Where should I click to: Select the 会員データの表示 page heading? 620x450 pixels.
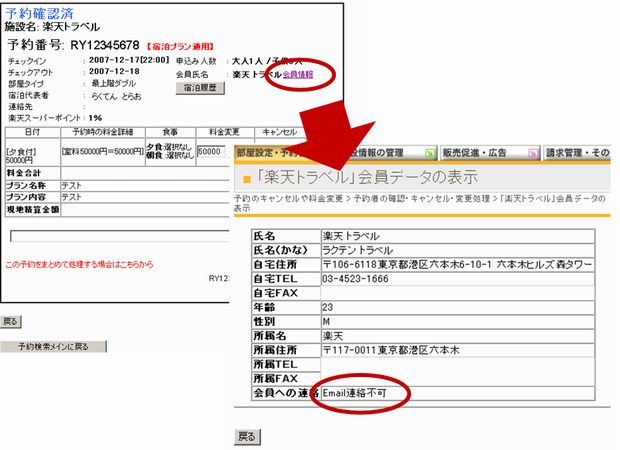pos(368,178)
